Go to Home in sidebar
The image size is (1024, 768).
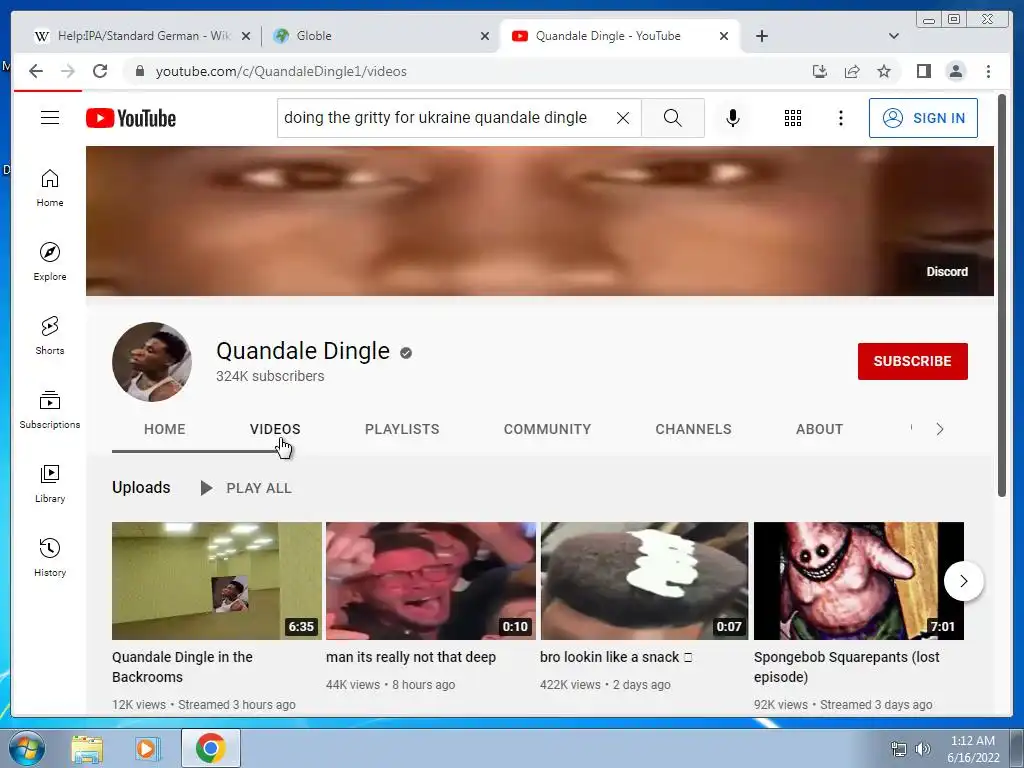[50, 188]
